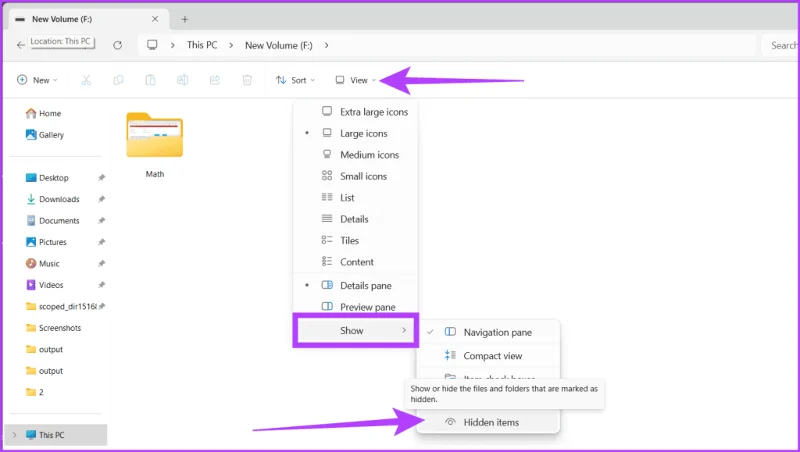Select Medium icons view
Image resolution: width=800 pixels, height=452 pixels.
356,155
